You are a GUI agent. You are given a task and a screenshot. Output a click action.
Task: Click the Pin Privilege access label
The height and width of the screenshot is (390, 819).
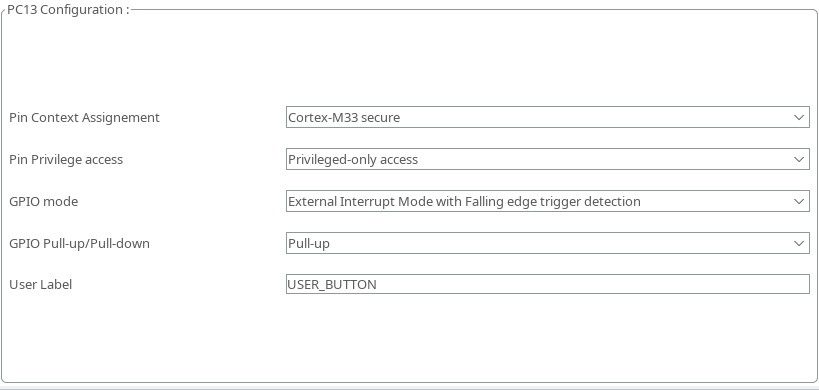(x=66, y=160)
